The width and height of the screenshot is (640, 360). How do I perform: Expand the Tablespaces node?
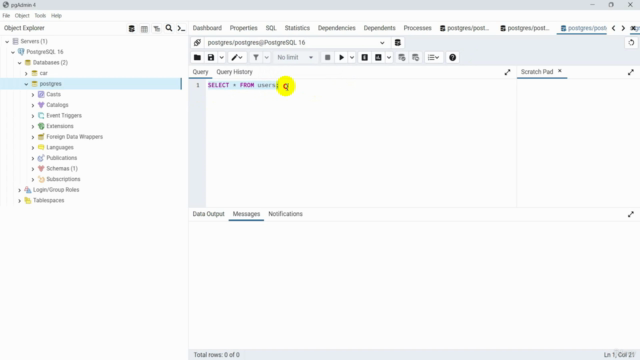tap(20, 200)
